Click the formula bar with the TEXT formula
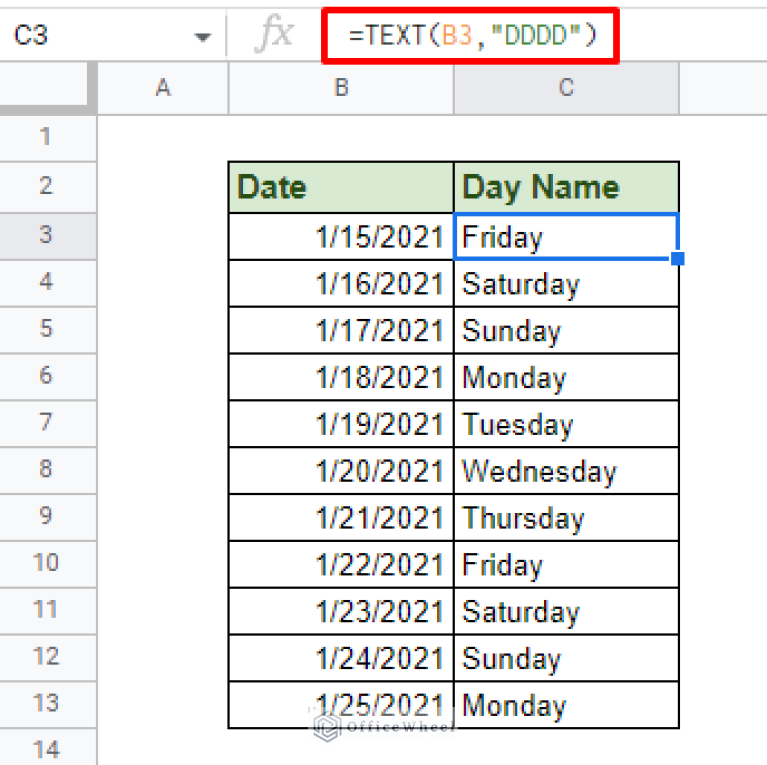The image size is (767, 765). pyautogui.click(x=471, y=36)
